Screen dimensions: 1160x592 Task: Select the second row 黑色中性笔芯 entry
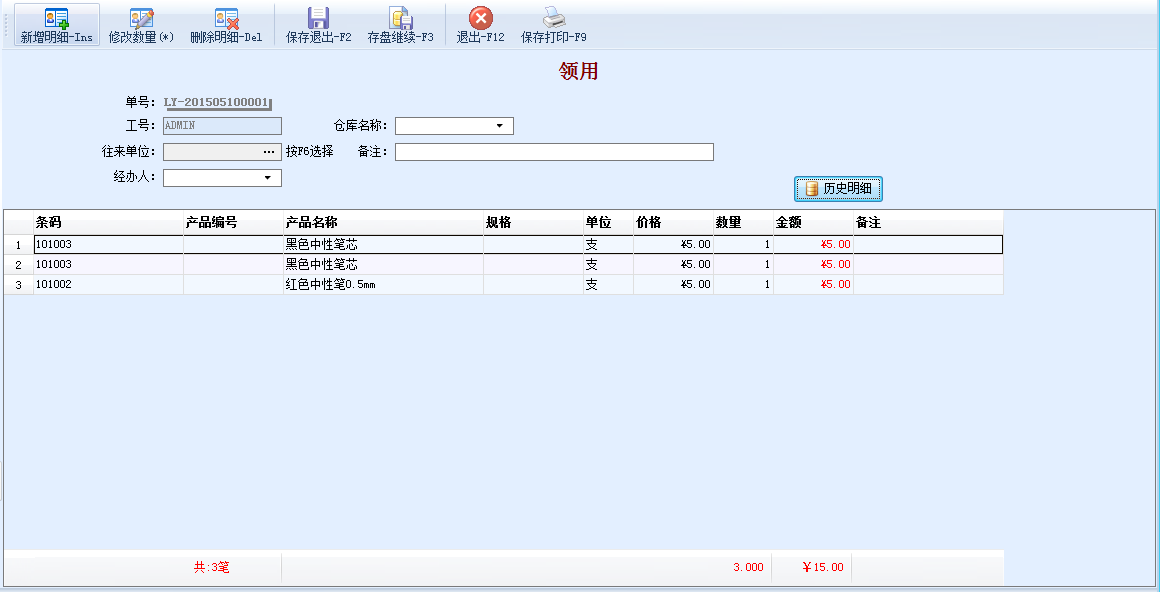coord(321,265)
